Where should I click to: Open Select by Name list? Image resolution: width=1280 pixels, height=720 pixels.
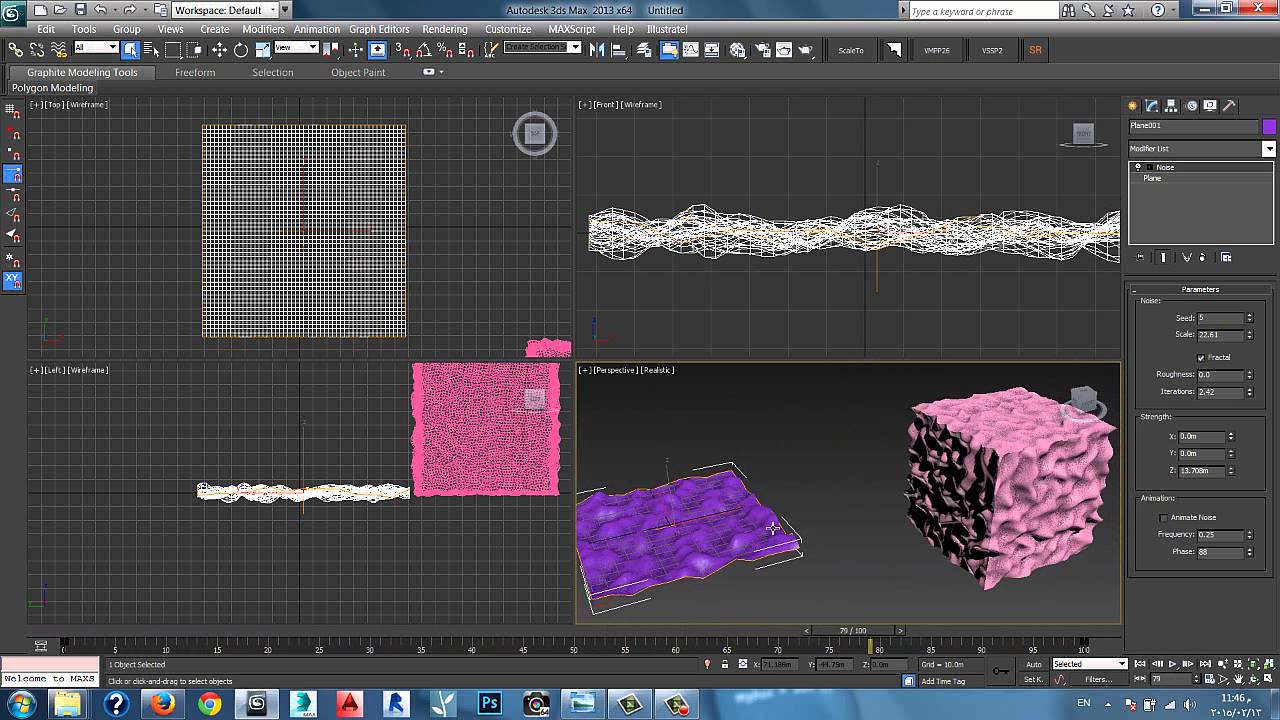point(152,49)
